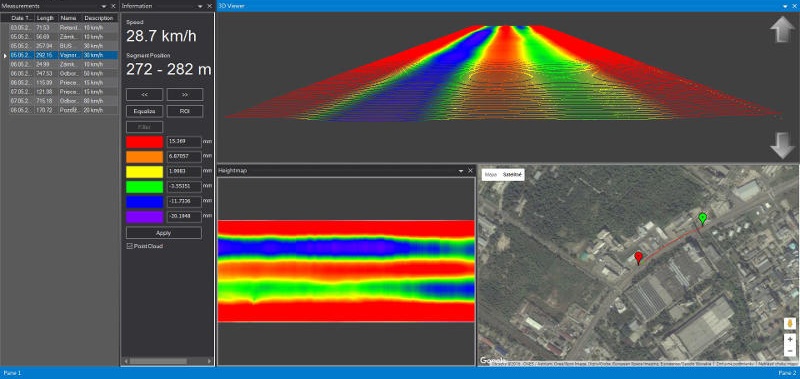
Task: Open Information panel dropdown arrow
Action: tap(200, 6)
